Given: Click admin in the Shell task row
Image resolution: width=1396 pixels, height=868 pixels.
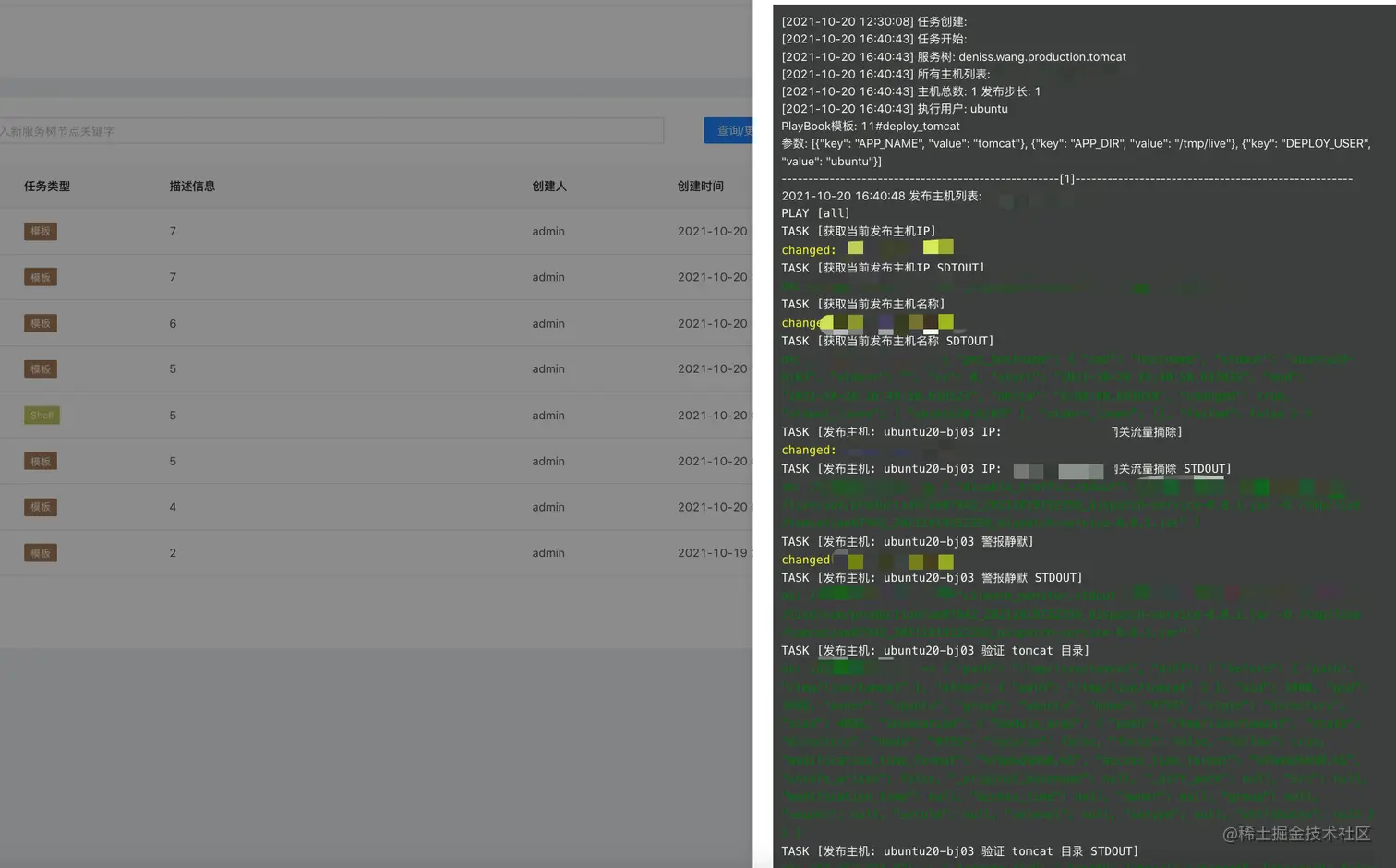Looking at the screenshot, I should (x=548, y=416).
